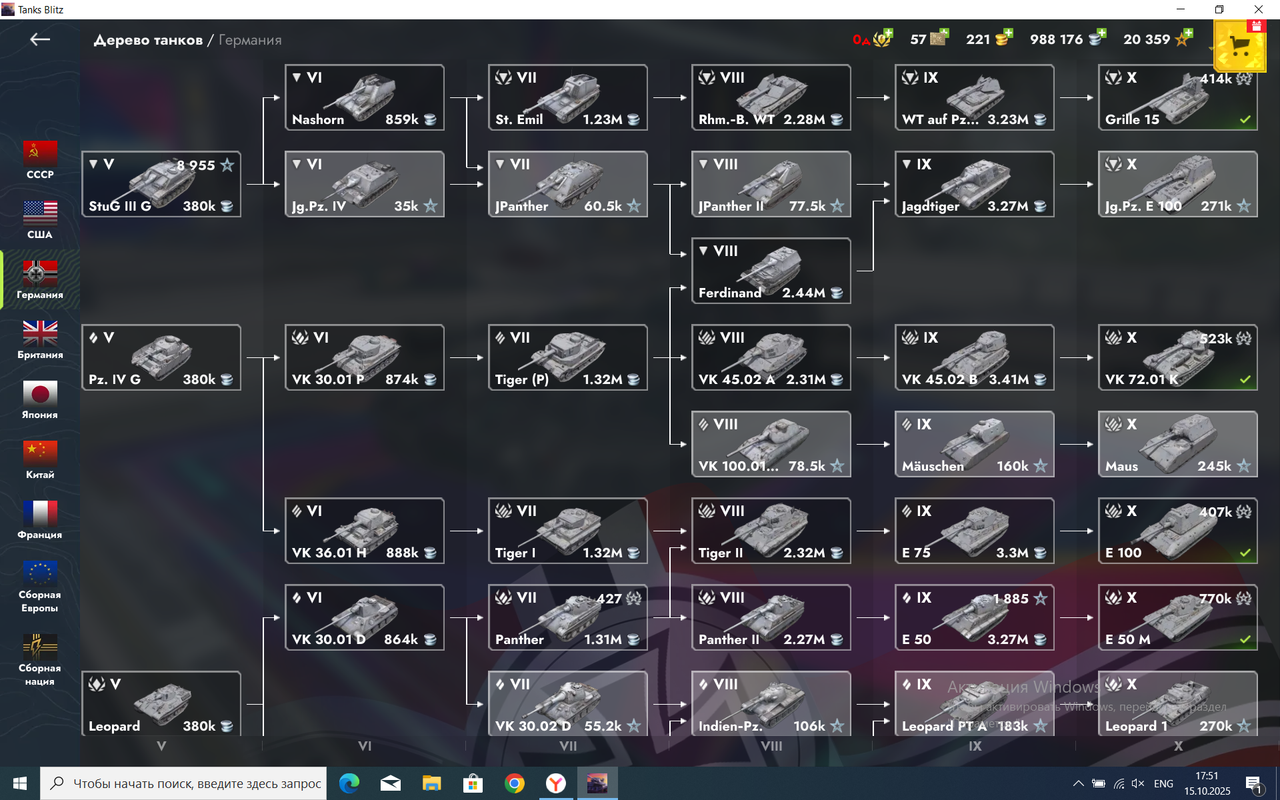Image resolution: width=1280 pixels, height=800 pixels.
Task: Open Mail app in the taskbar
Action: coord(390,783)
